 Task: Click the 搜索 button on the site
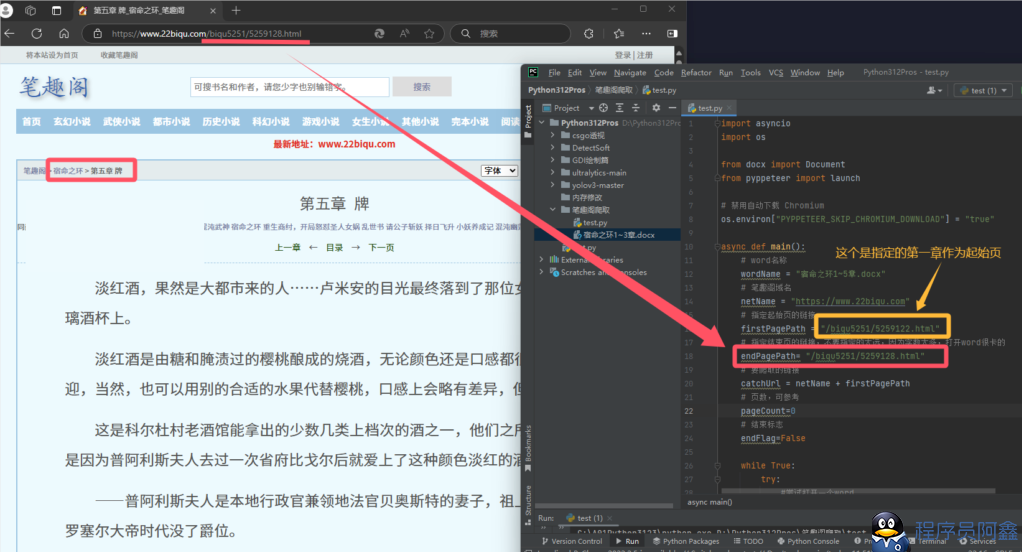click(422, 87)
